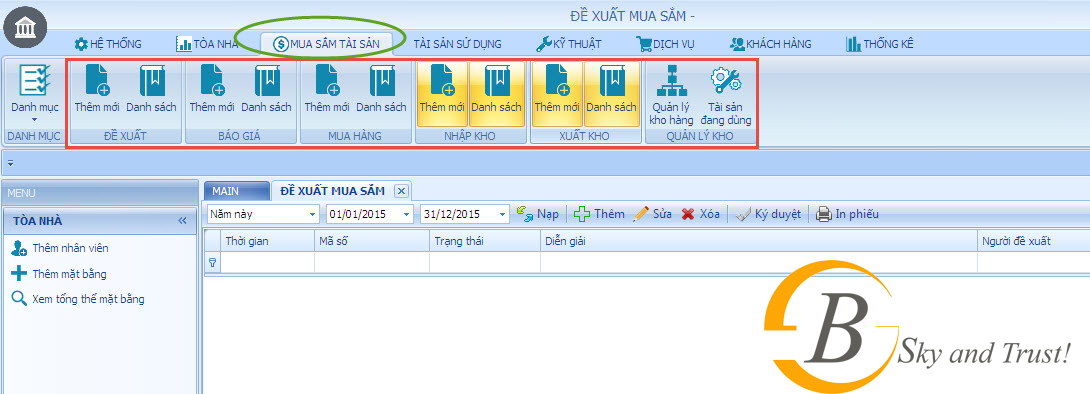
Task: Click filter cell under Mã số
Action: 372,263
